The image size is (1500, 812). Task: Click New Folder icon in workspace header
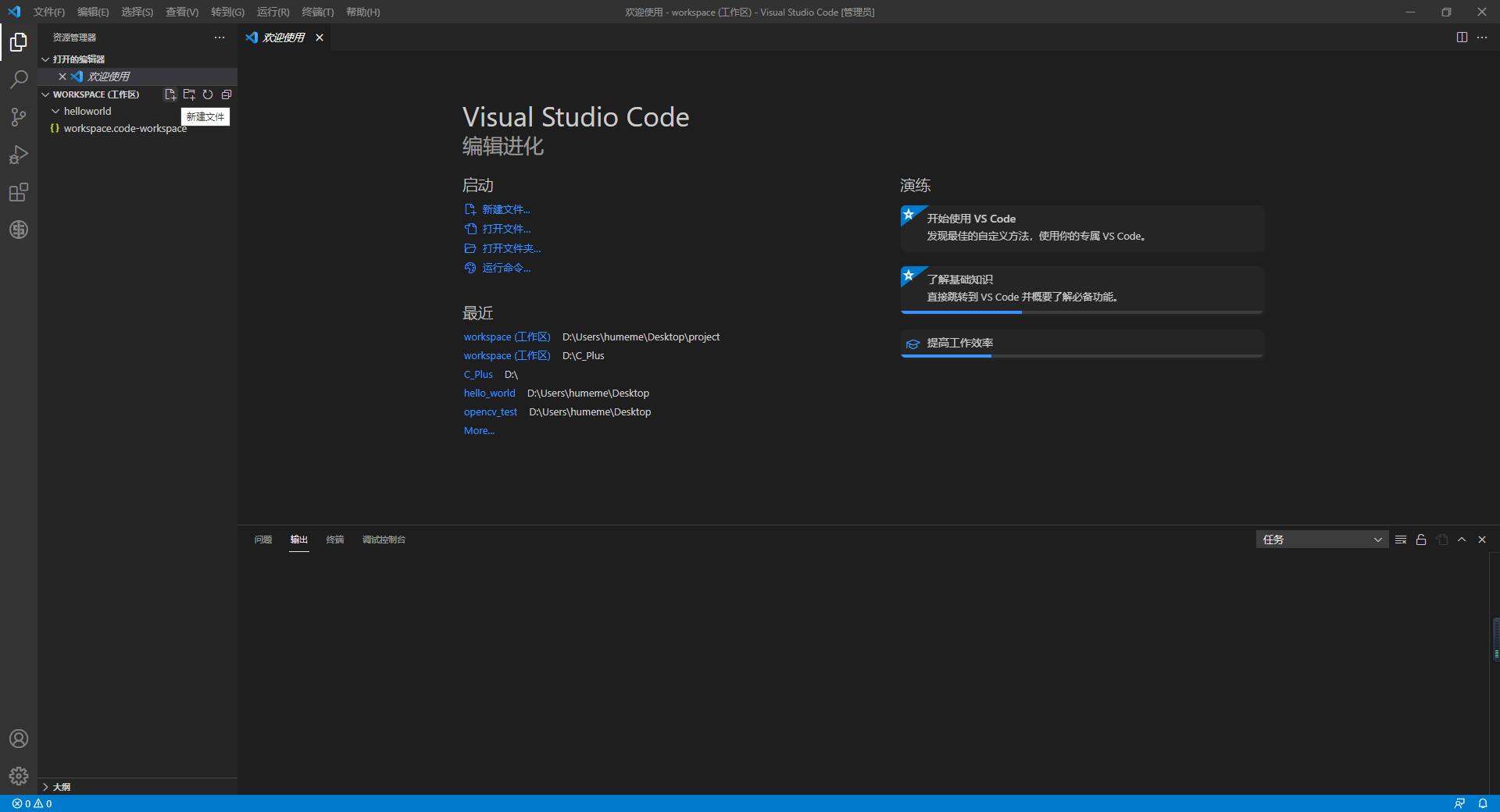tap(189, 94)
